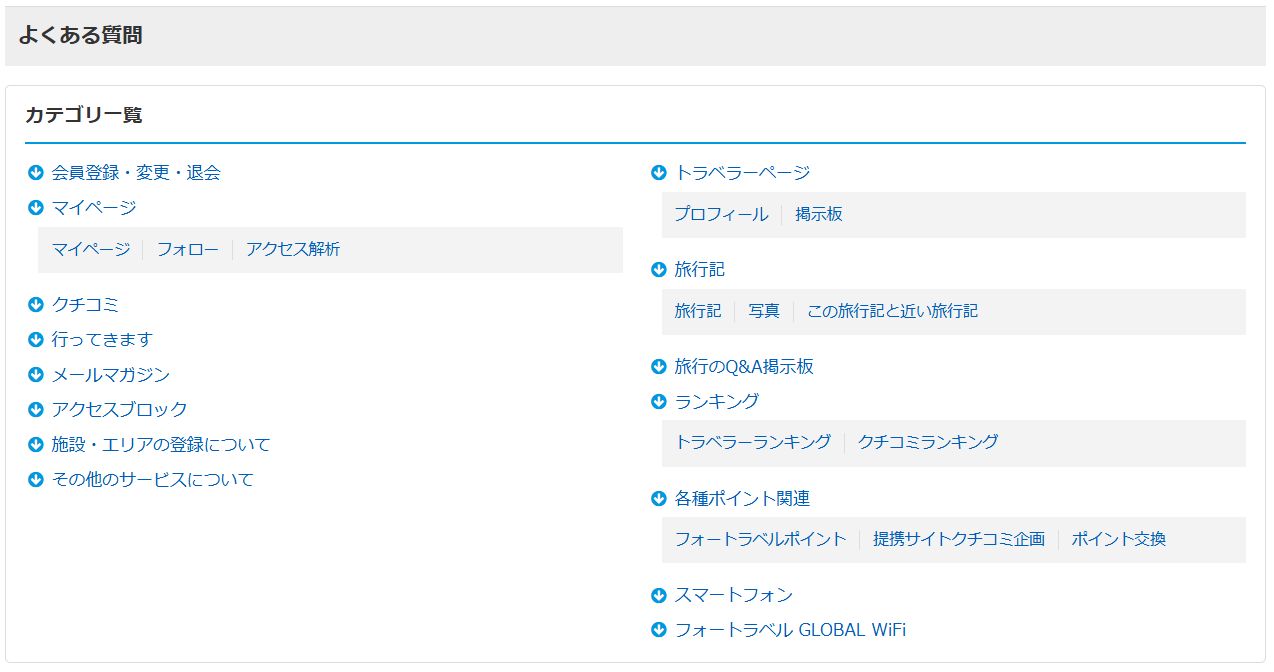1274x672 pixels.
Task: Expand the 各種ポイント関連 category heading
Action: (742, 499)
